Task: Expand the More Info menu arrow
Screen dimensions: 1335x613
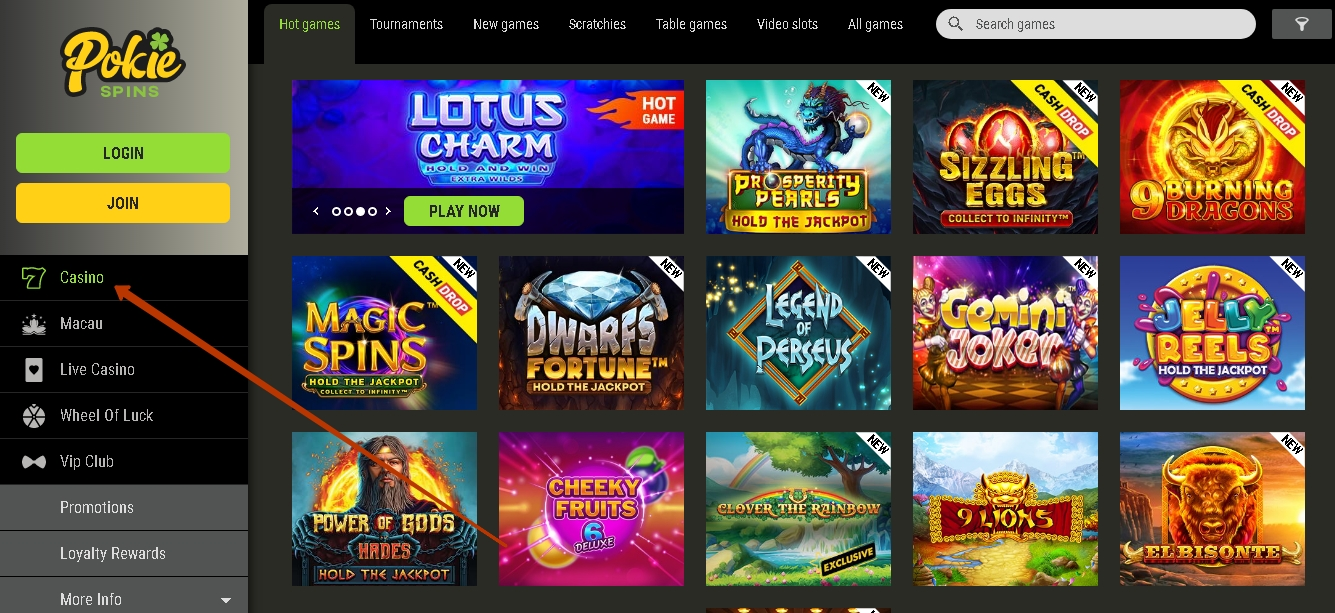Action: pyautogui.click(x=226, y=601)
